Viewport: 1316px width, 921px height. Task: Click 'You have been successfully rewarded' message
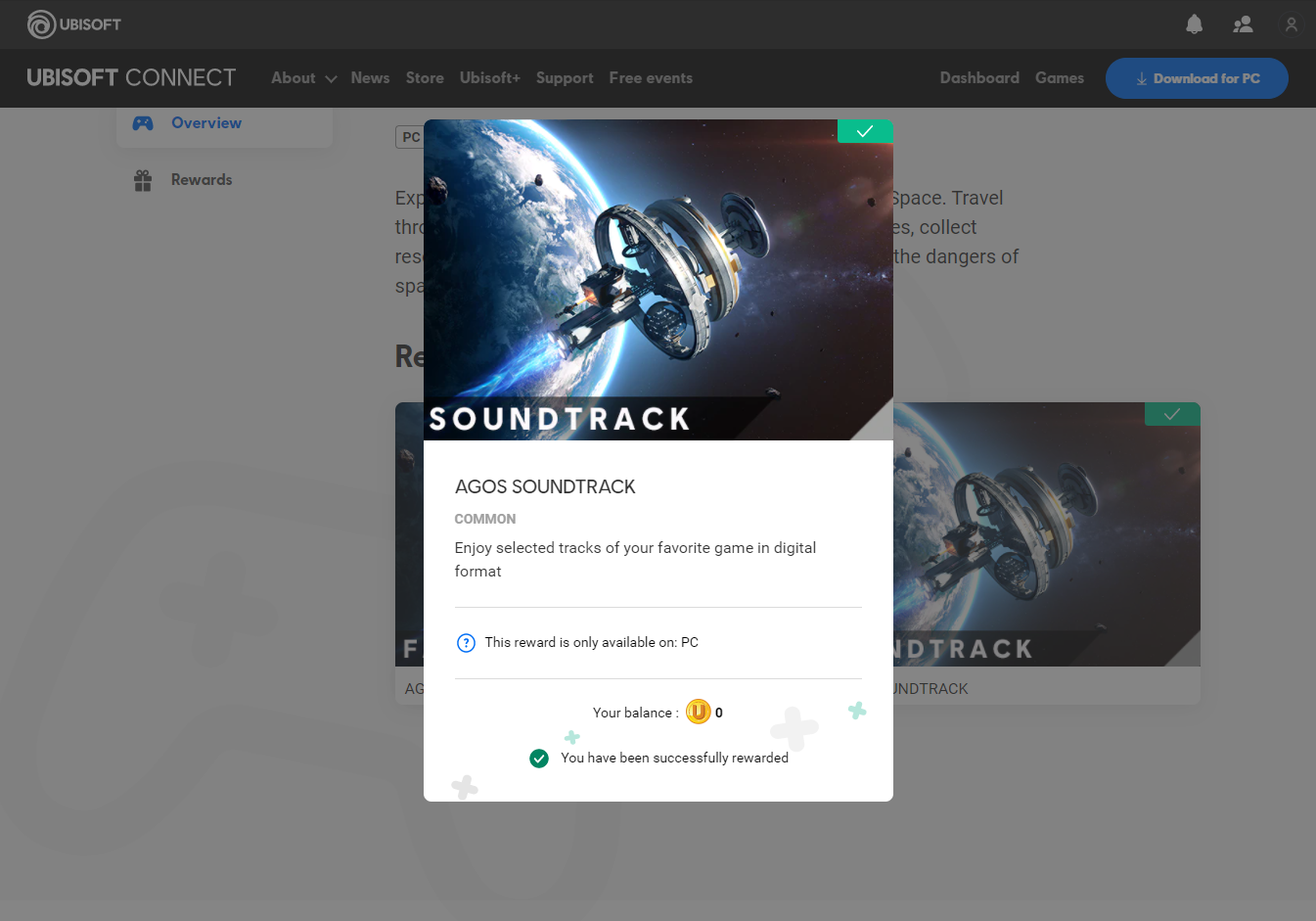click(x=674, y=758)
